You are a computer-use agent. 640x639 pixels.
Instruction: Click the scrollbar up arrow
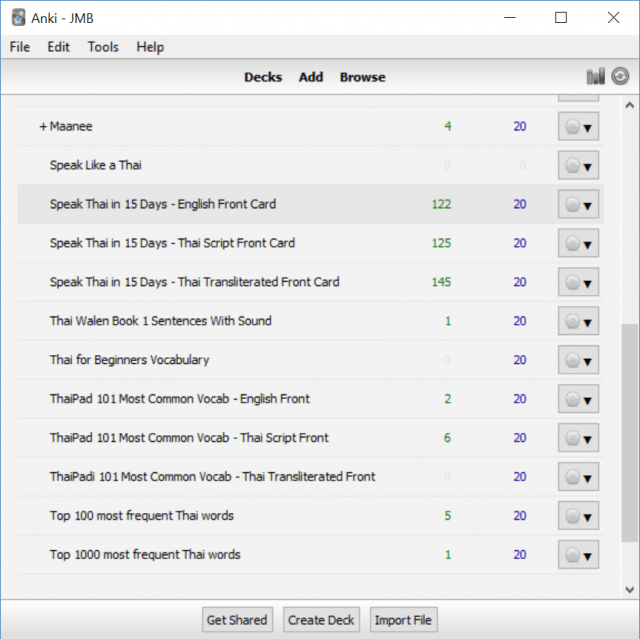coord(629,105)
